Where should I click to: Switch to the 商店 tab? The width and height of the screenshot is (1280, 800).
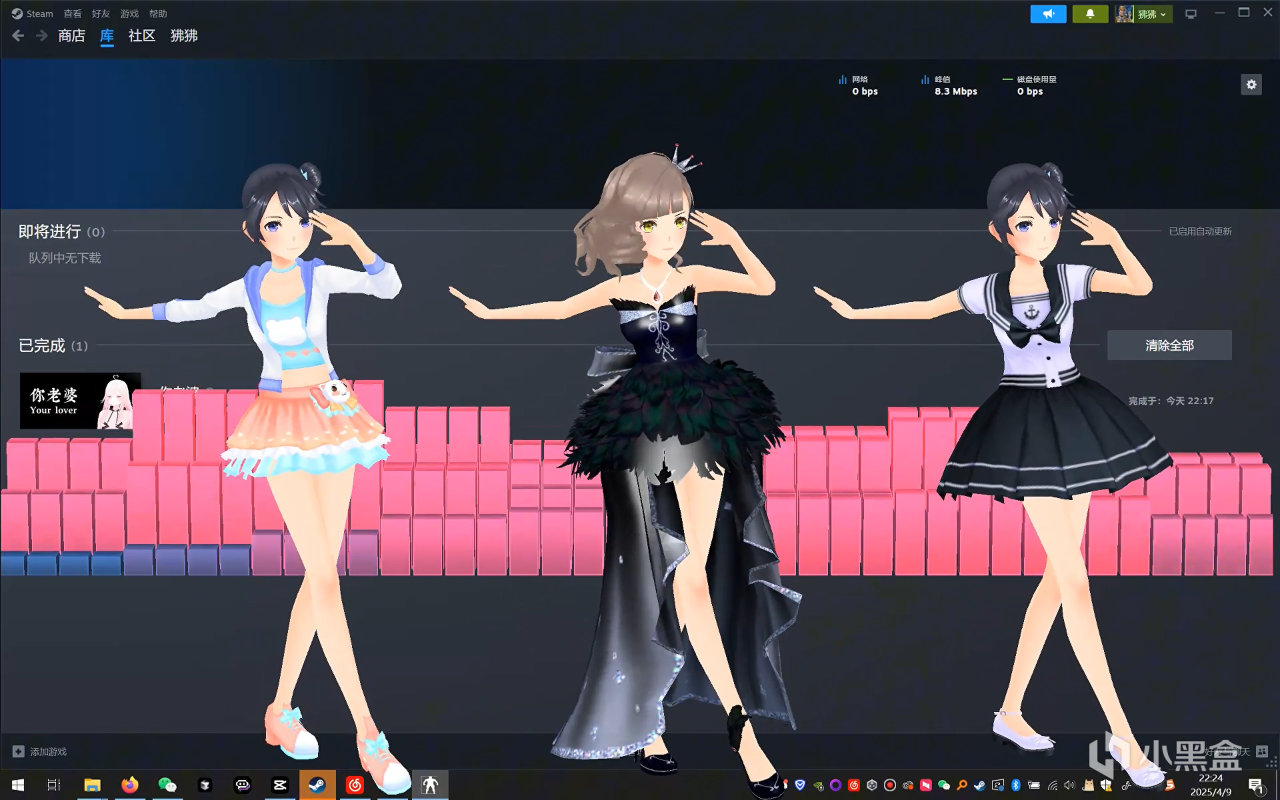click(x=72, y=36)
